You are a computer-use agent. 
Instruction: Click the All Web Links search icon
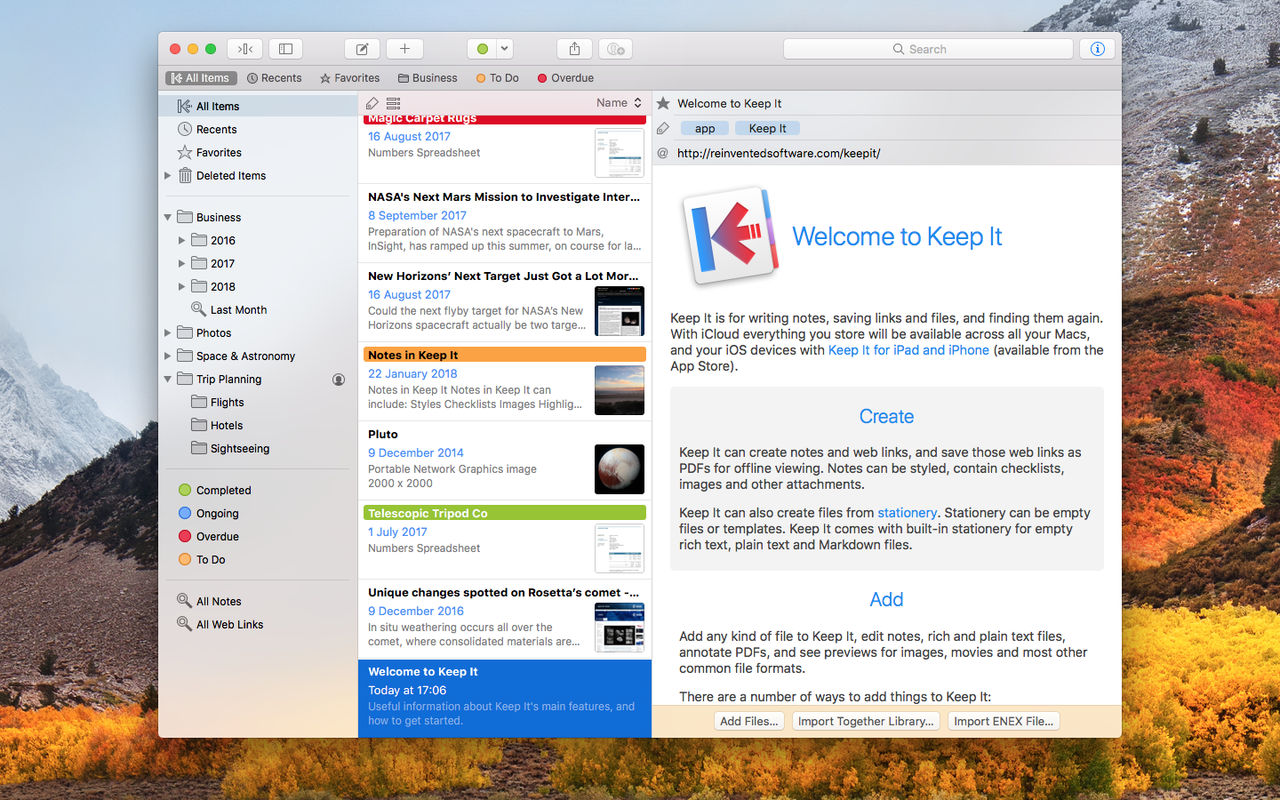click(x=185, y=624)
